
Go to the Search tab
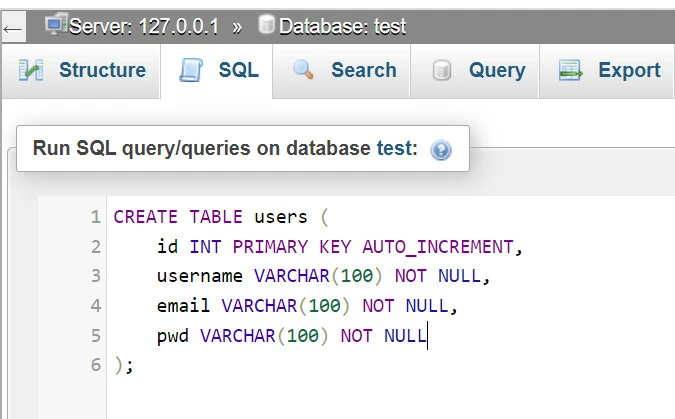pyautogui.click(x=363, y=70)
